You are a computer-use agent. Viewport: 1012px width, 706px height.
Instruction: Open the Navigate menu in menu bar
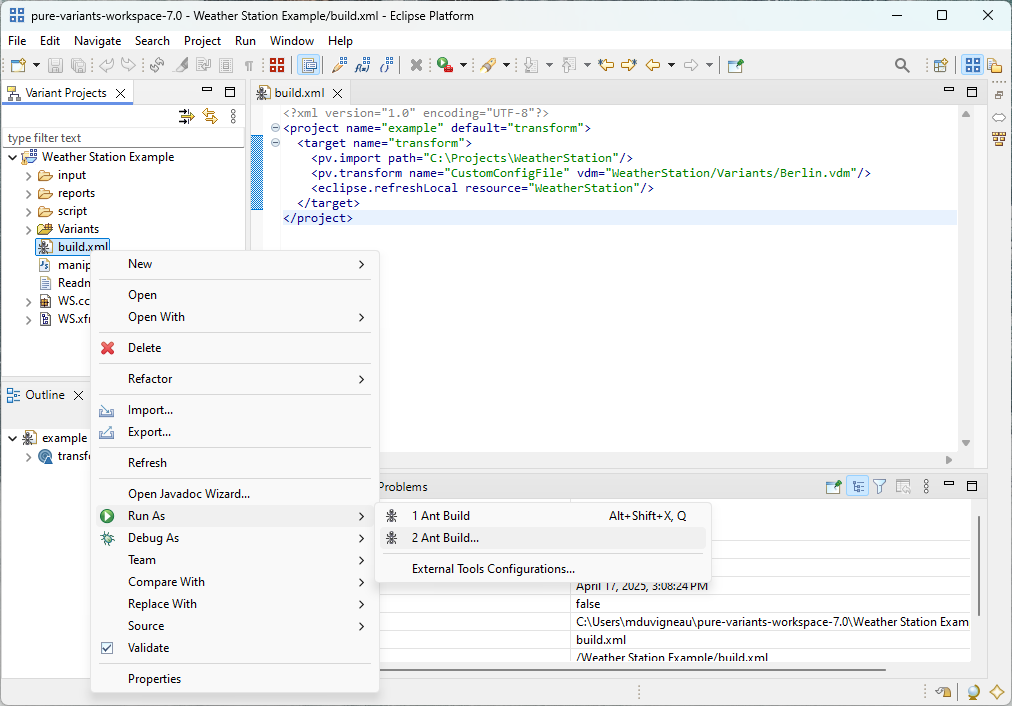click(97, 41)
